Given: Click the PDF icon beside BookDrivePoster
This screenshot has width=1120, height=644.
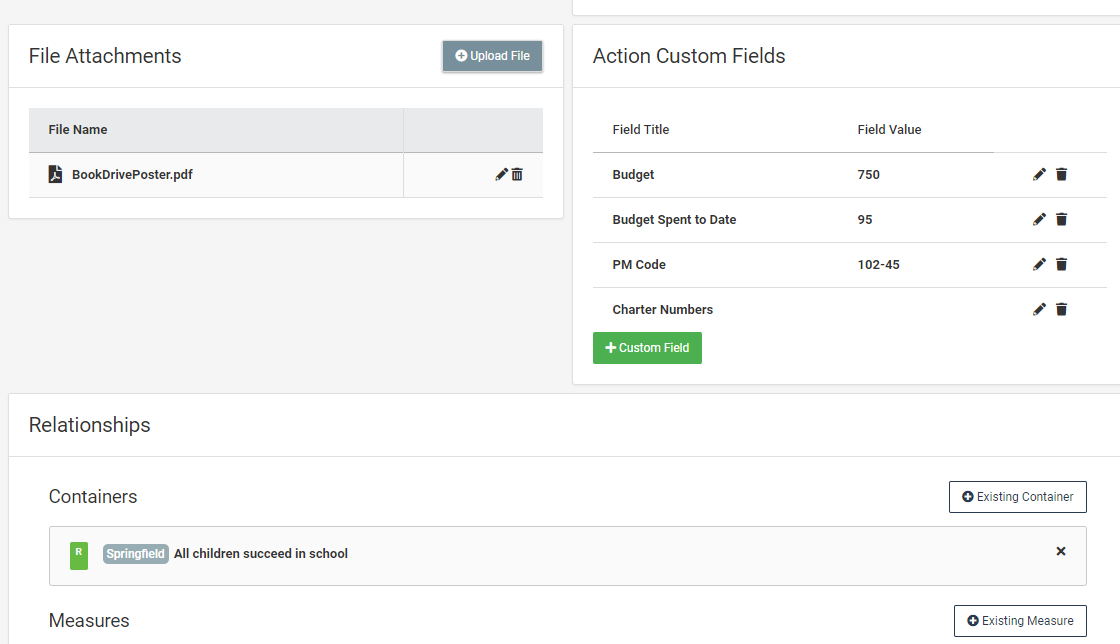Looking at the screenshot, I should click(x=56, y=175).
